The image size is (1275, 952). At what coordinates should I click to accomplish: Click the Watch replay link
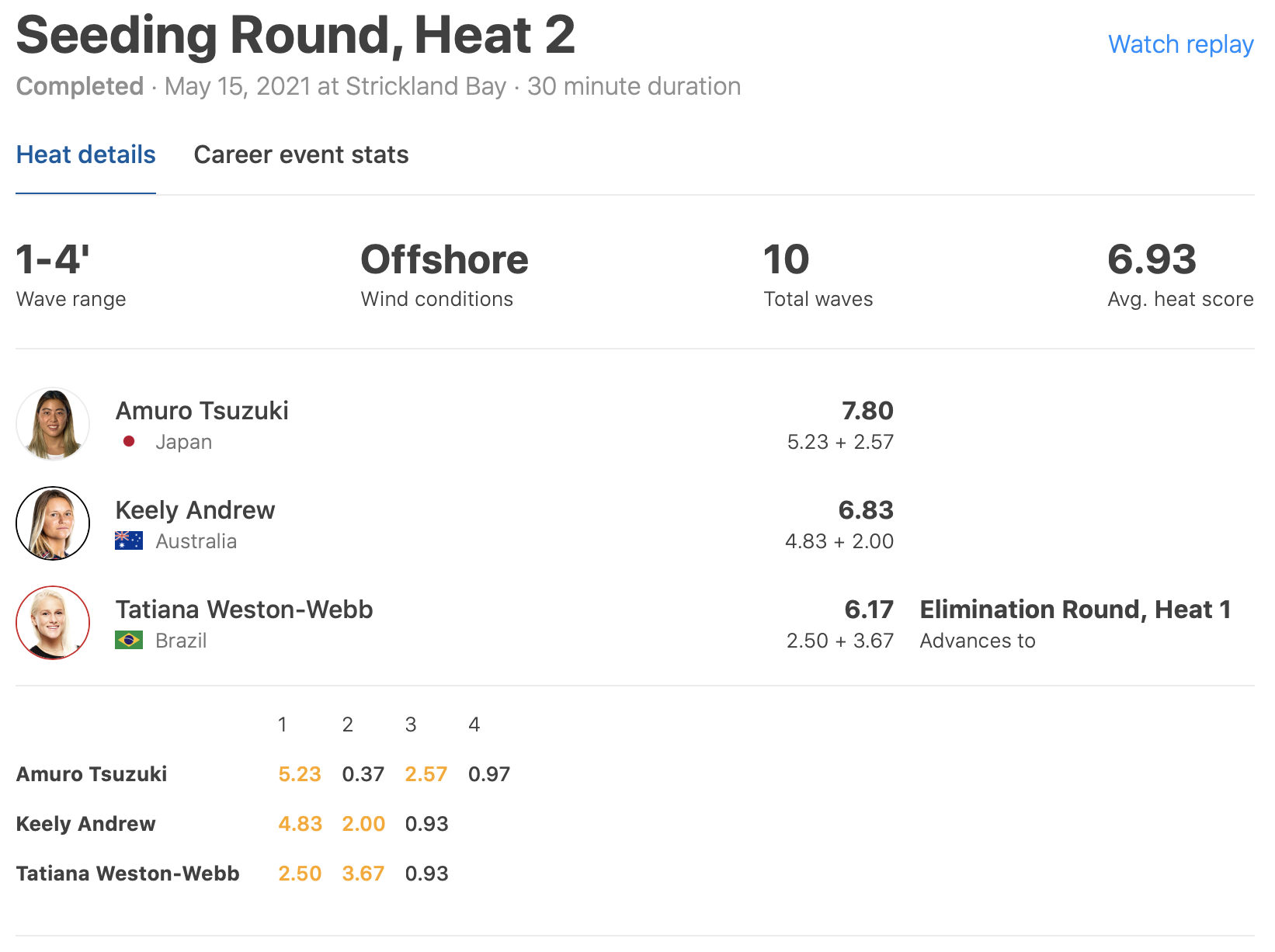pyautogui.click(x=1180, y=44)
